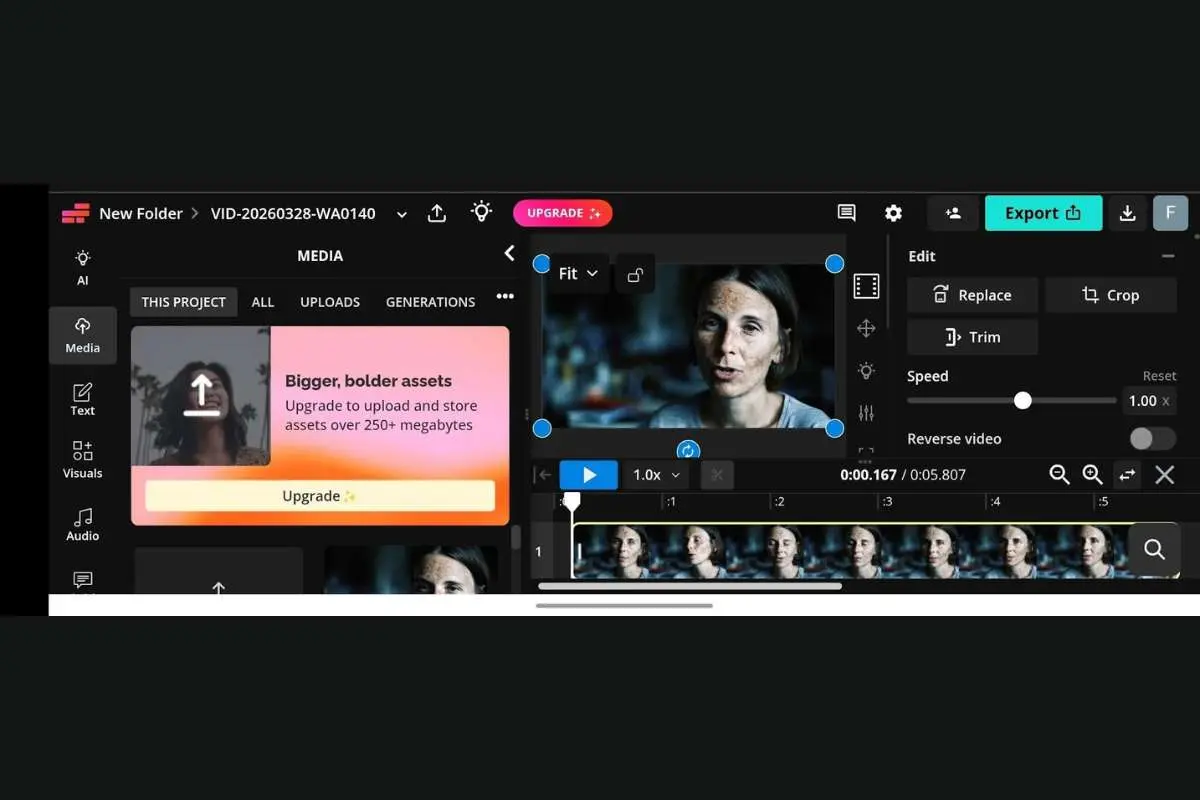Open the 1.0x playback speed dropdown

coord(655,475)
